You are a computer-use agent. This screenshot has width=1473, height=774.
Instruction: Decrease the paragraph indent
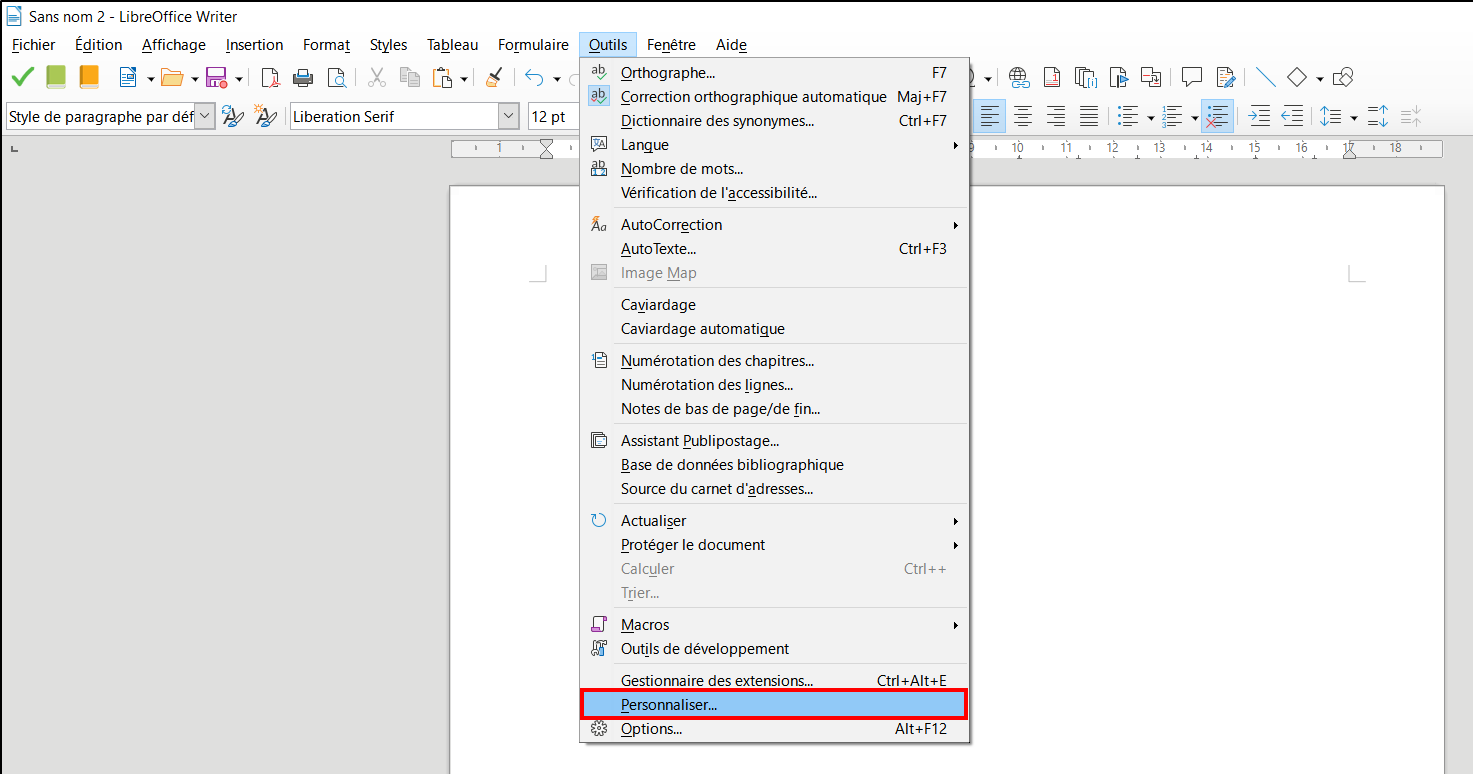(1292, 116)
